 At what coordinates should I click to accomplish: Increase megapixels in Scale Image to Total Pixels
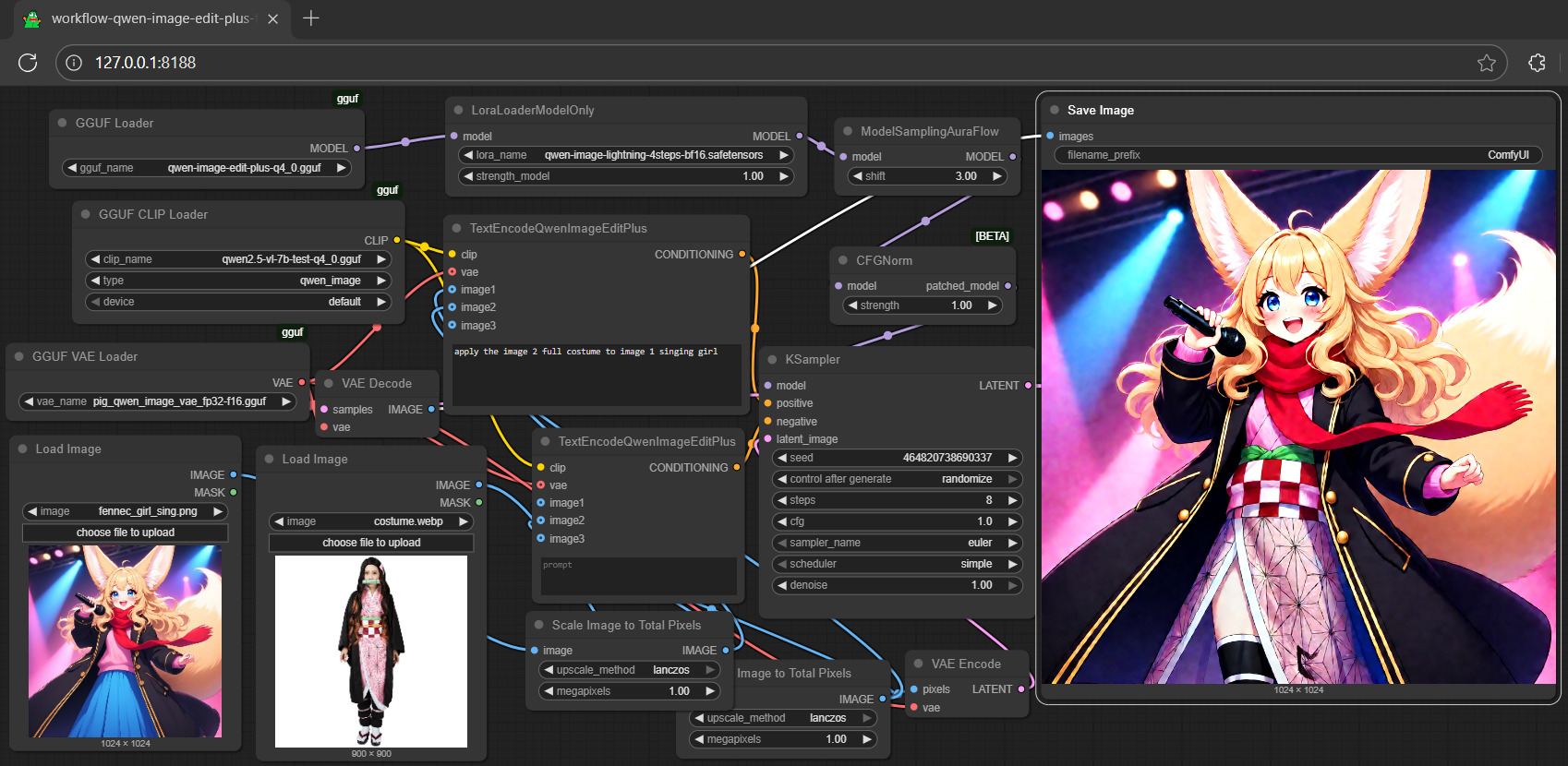coord(709,691)
